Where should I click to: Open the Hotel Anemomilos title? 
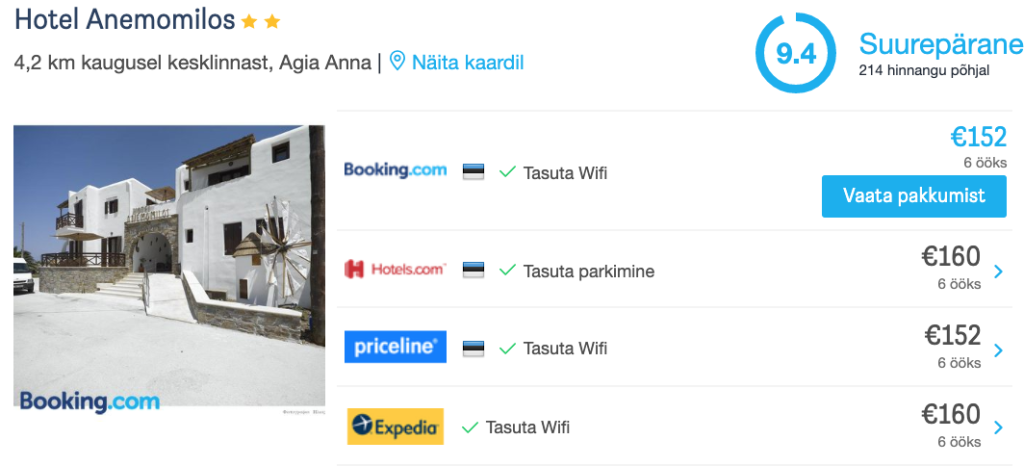125,19
